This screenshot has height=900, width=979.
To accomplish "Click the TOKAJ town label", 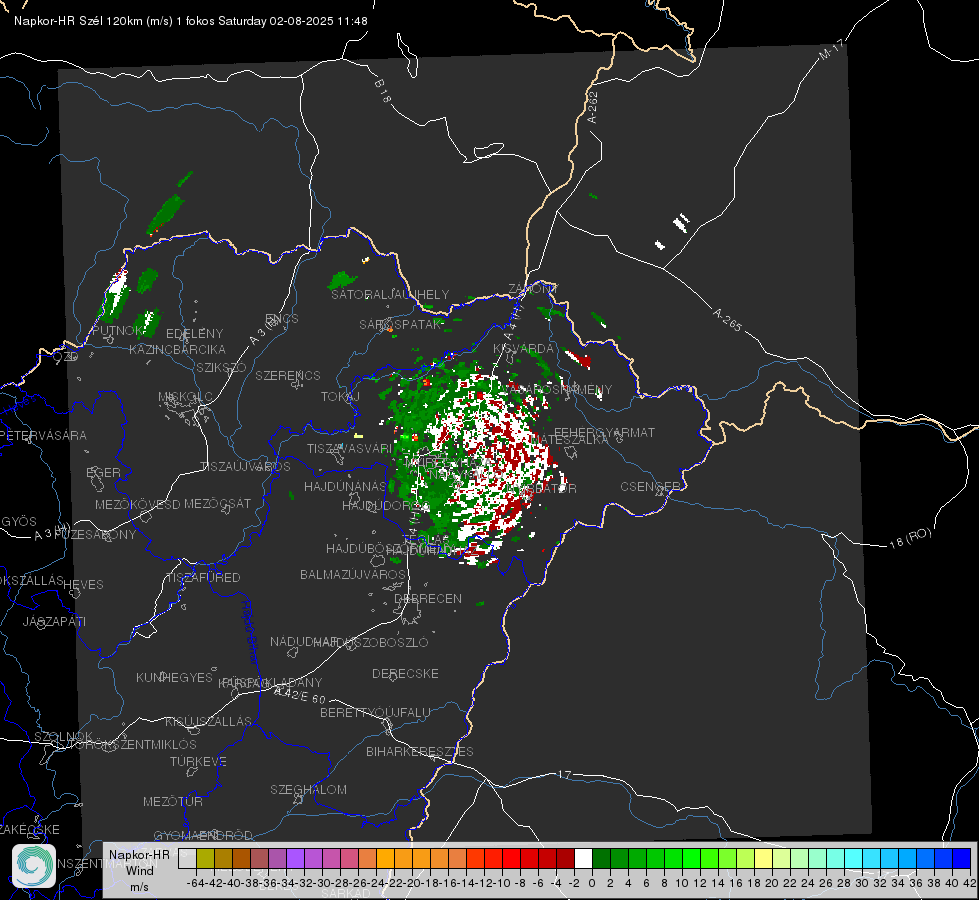I will pos(340,397).
